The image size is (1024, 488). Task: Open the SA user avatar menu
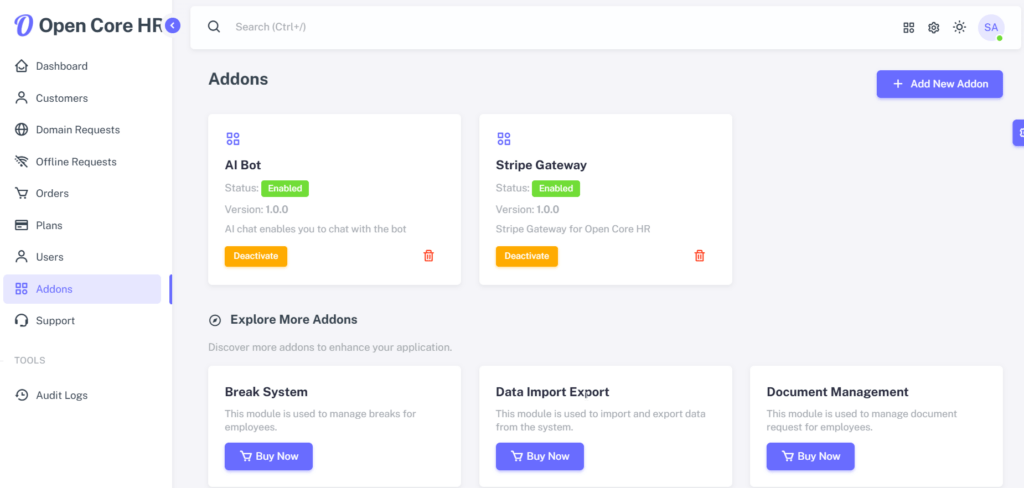pyautogui.click(x=991, y=27)
